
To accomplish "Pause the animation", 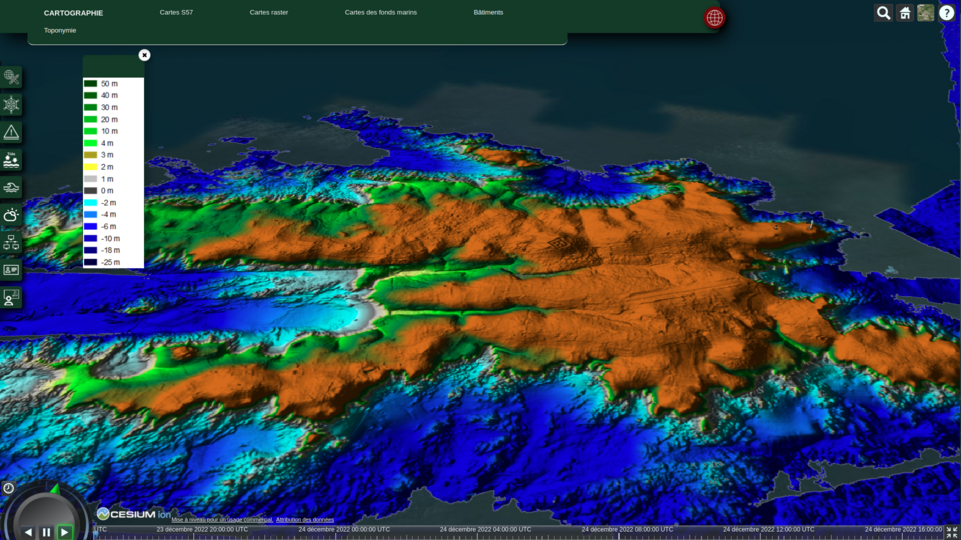I will click(x=47, y=533).
